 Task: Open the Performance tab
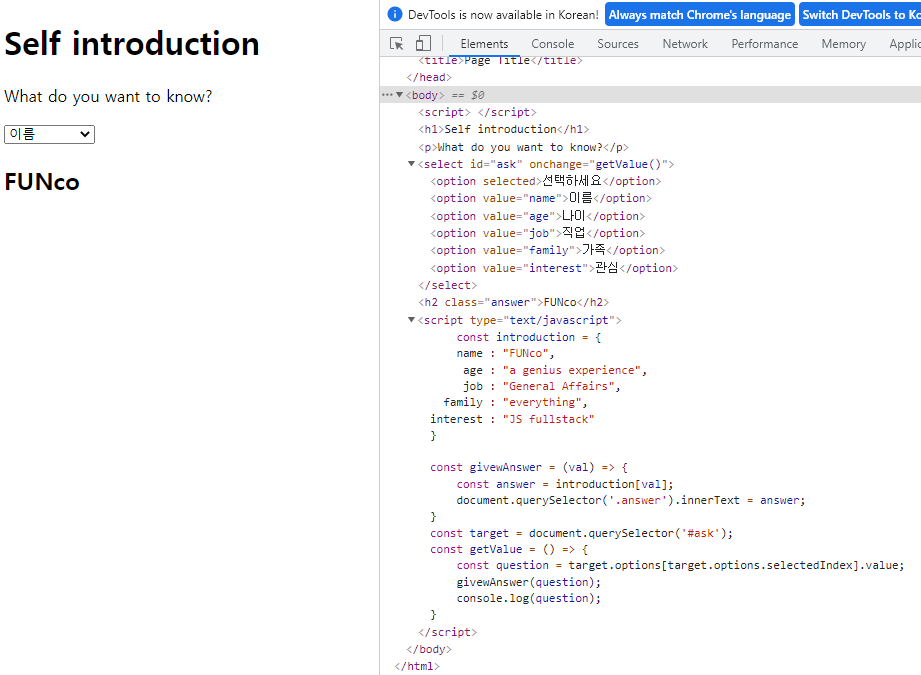coord(764,43)
